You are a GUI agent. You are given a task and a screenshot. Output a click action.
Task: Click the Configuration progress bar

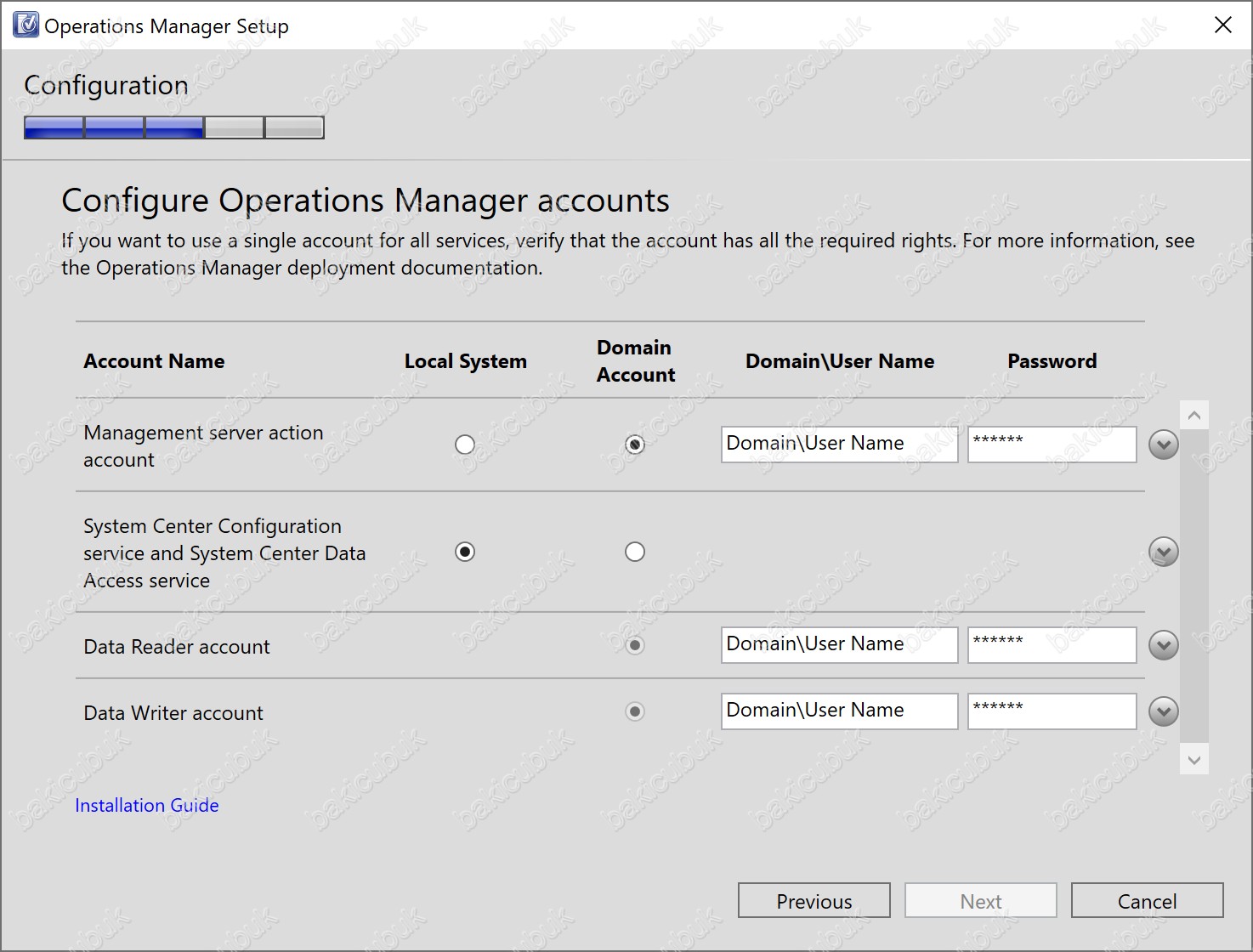174,127
